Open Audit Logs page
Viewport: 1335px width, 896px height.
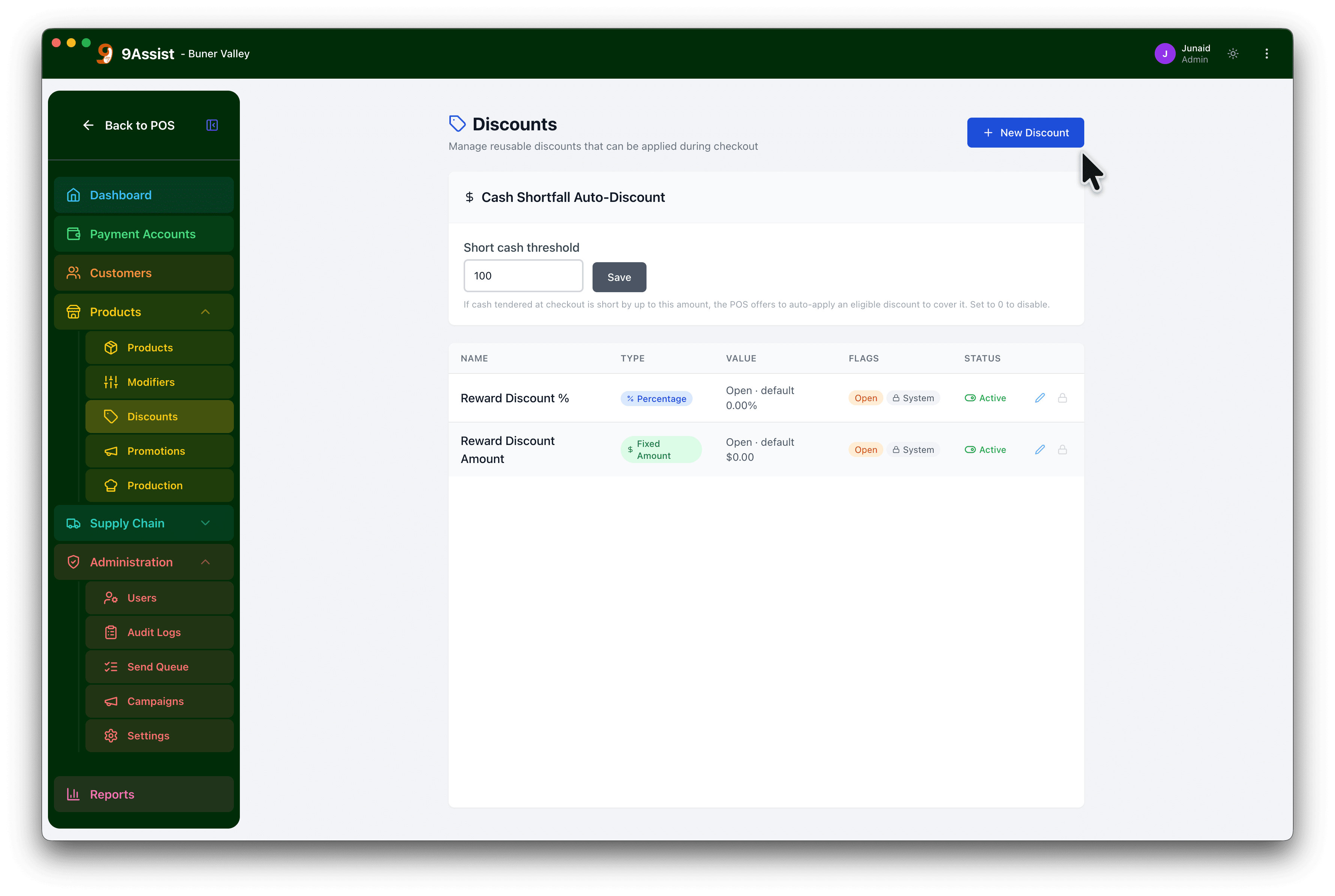click(160, 633)
